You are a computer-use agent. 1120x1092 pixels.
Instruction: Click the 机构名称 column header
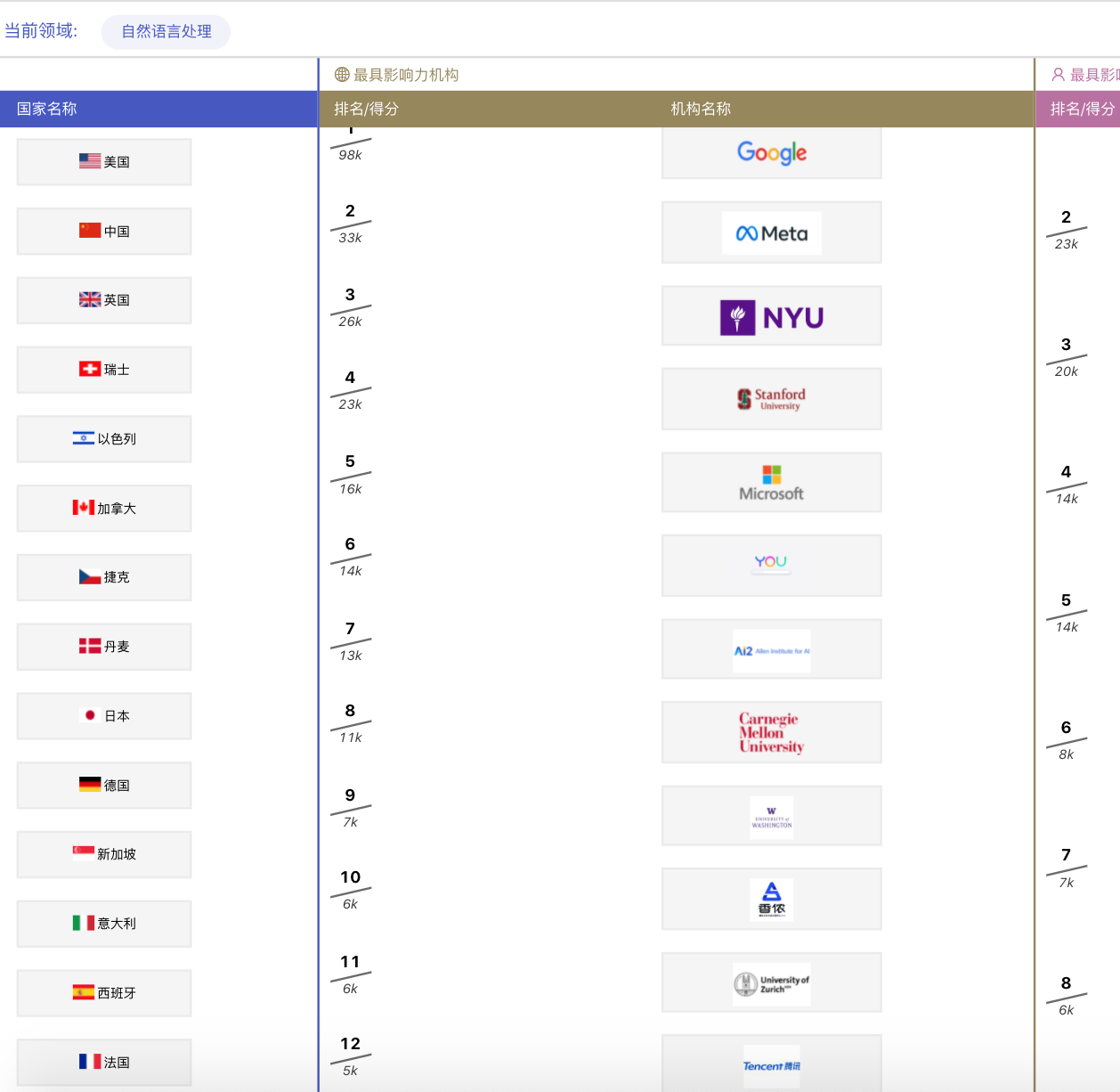coord(701,109)
